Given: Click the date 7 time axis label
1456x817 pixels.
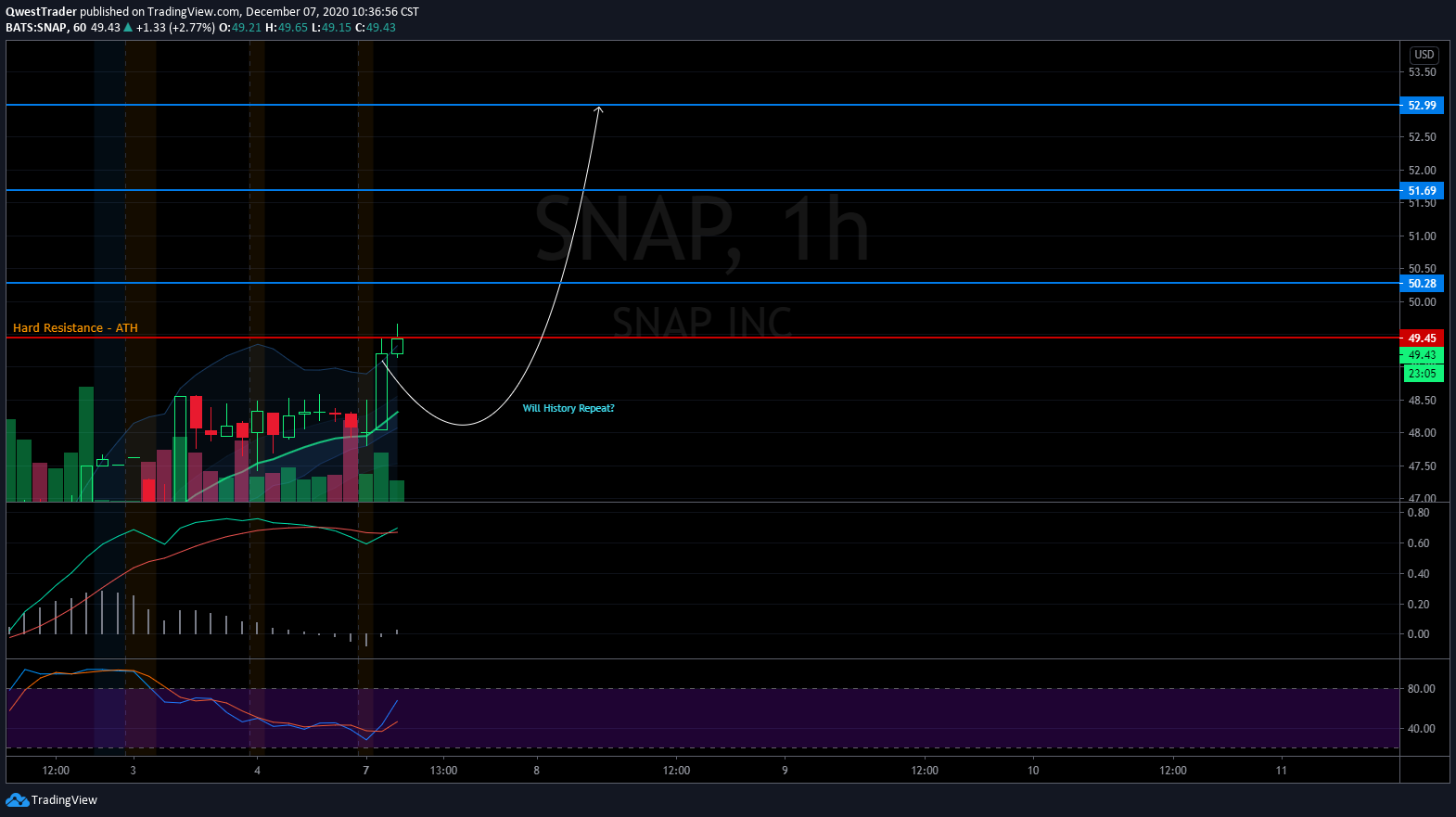Looking at the screenshot, I should [x=365, y=771].
